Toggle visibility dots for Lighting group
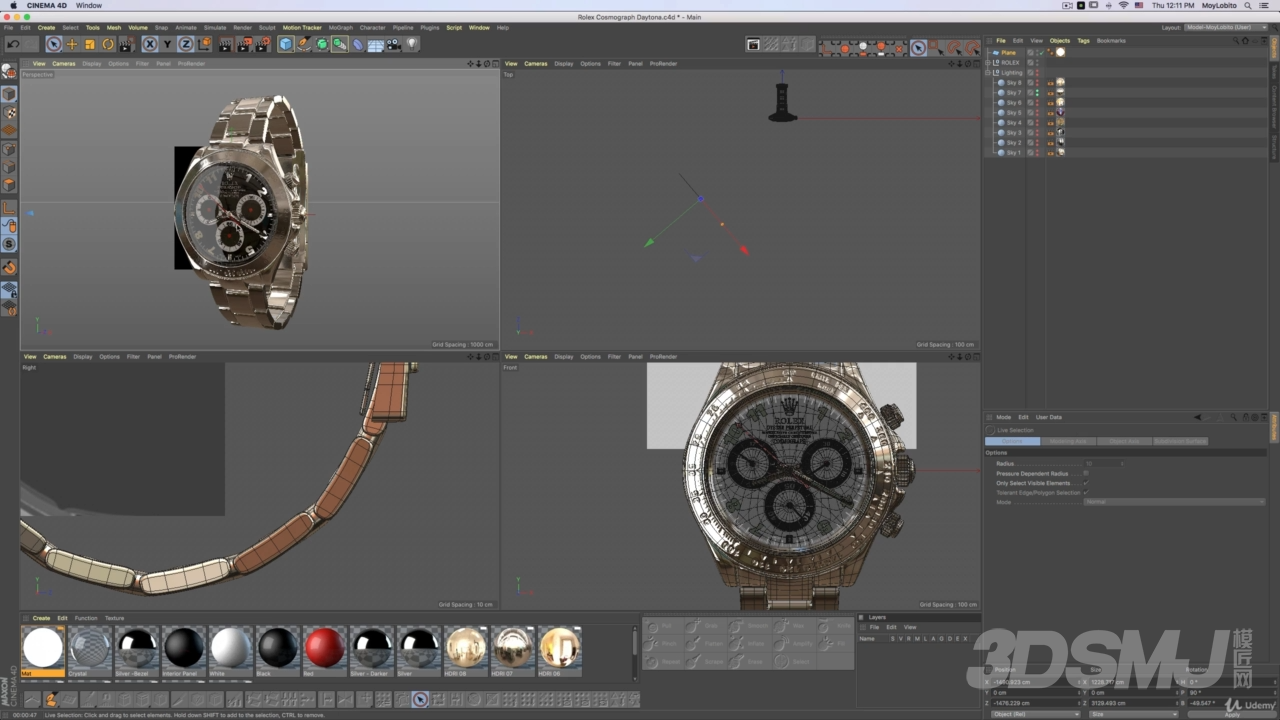 [x=1037, y=73]
